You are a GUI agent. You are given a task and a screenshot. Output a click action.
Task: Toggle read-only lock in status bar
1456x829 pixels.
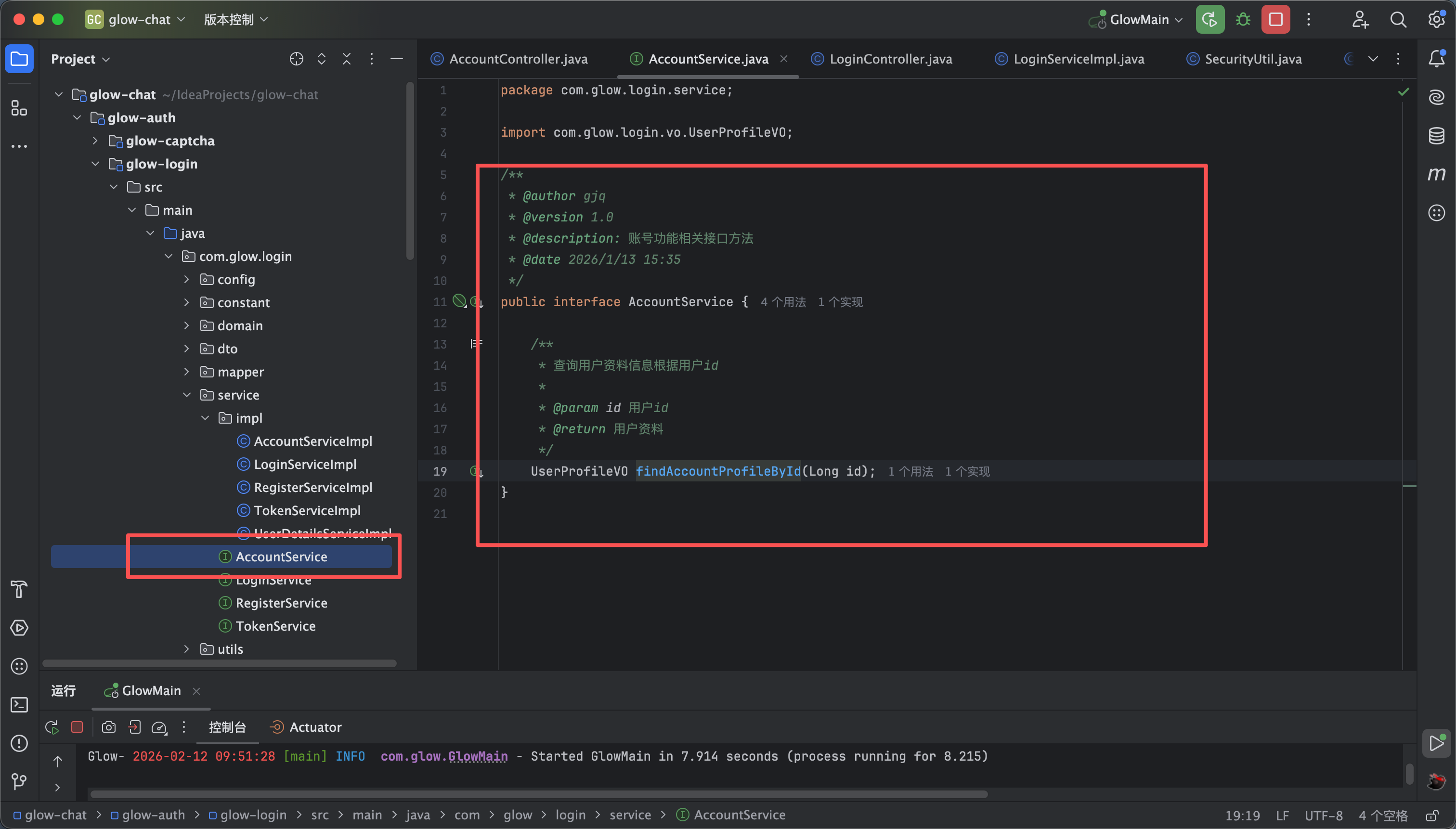coord(1432,816)
